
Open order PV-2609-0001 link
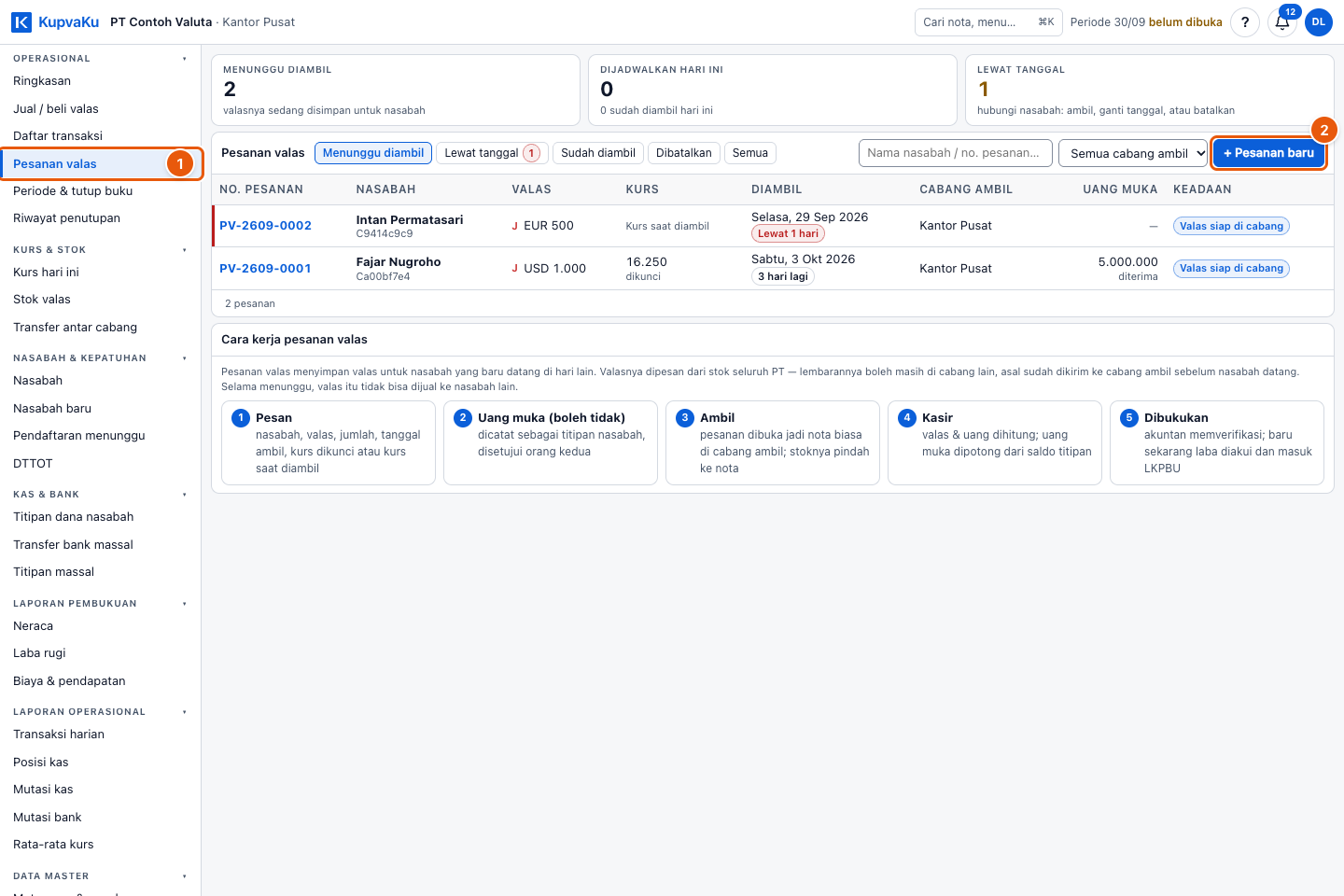tap(265, 269)
